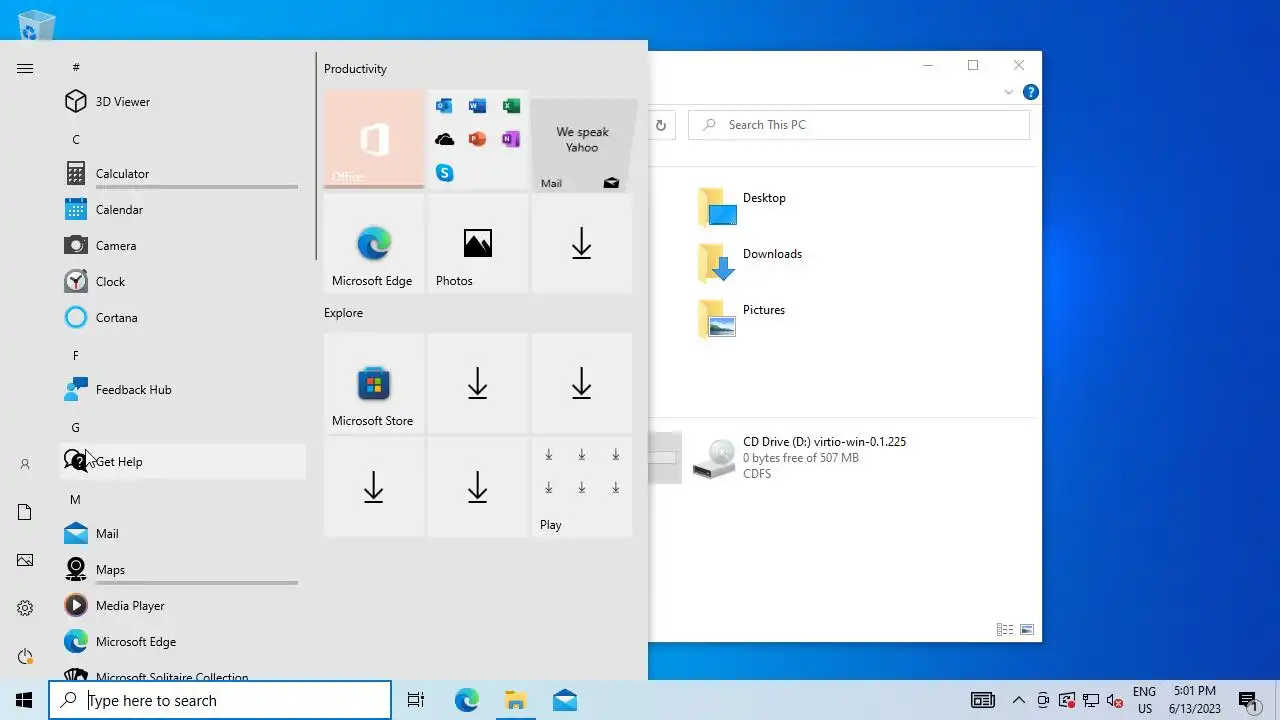Viewport: 1280px width, 720px height.
Task: Expand the Start menu hamburger
Action: (x=25, y=68)
